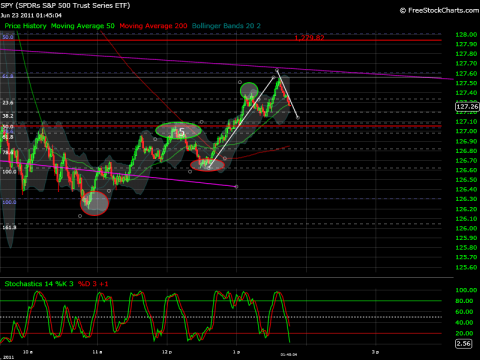Click the 11 a time axis label
Screen dimensions: 480x360
(98, 352)
